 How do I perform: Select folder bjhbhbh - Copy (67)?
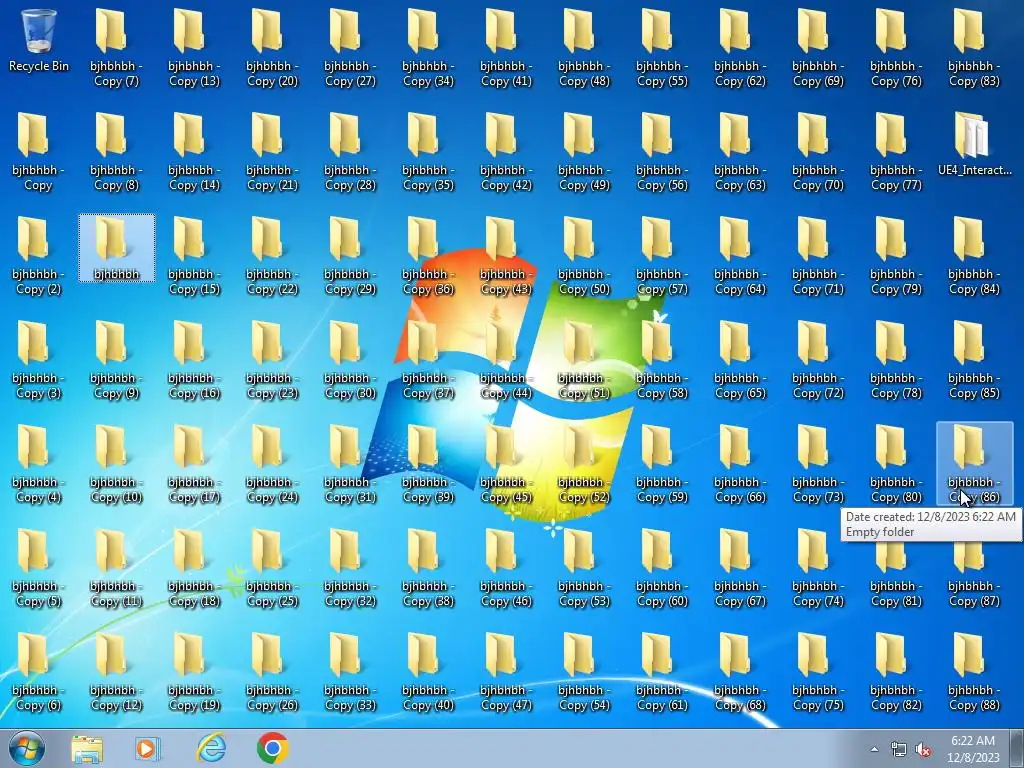click(740, 568)
